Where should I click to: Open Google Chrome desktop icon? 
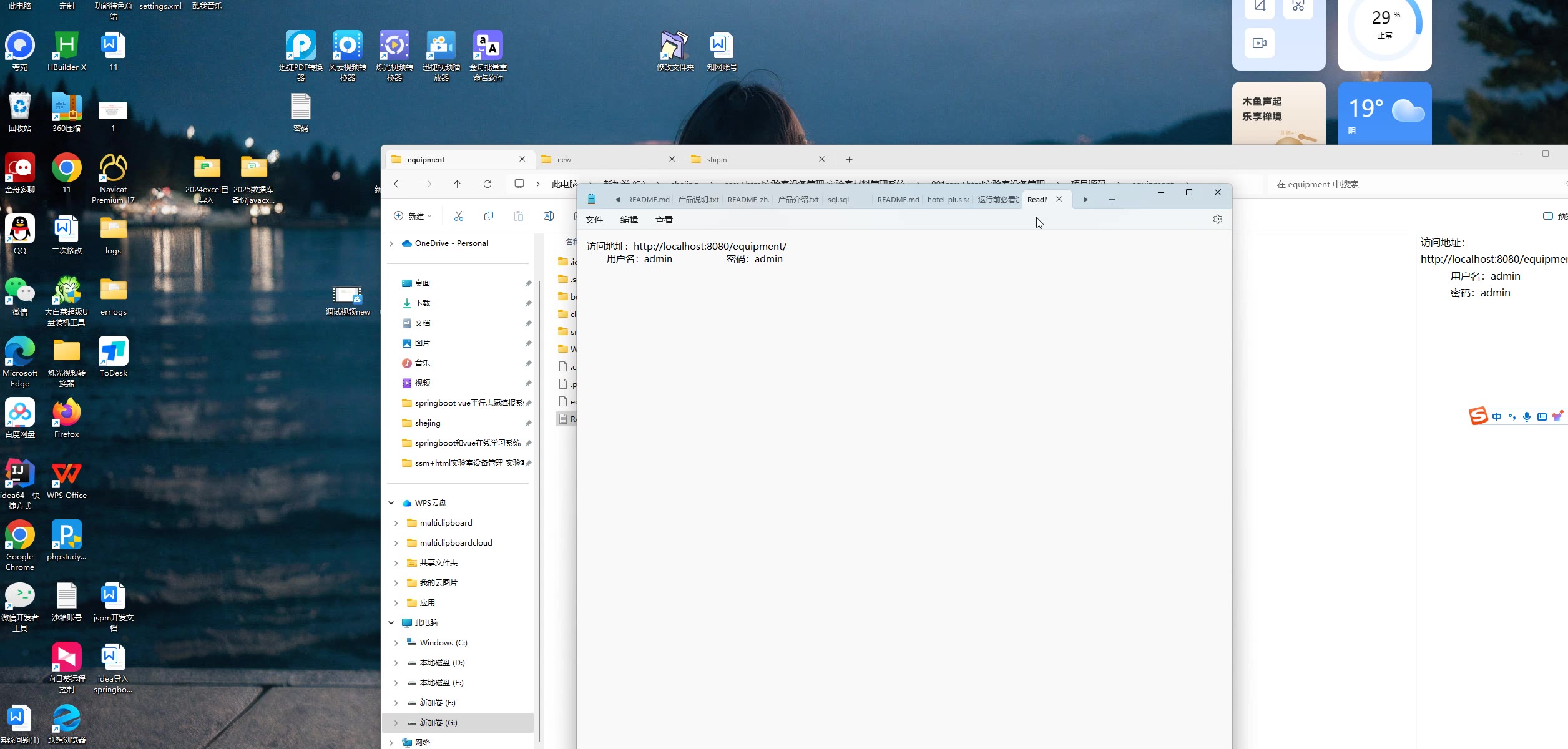coord(20,546)
